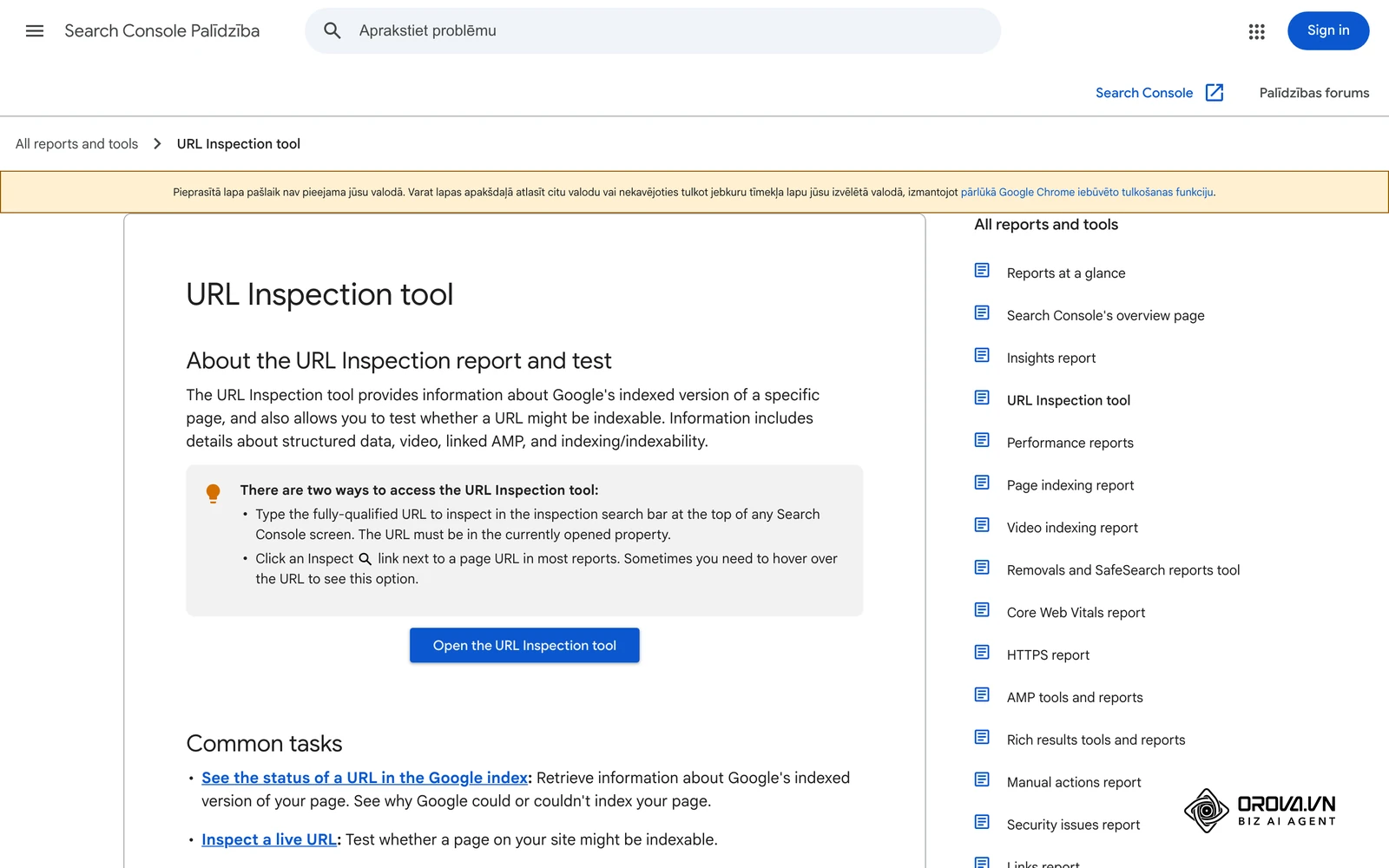Click the document icon beside Performance reports
1389x868 pixels.
point(982,440)
